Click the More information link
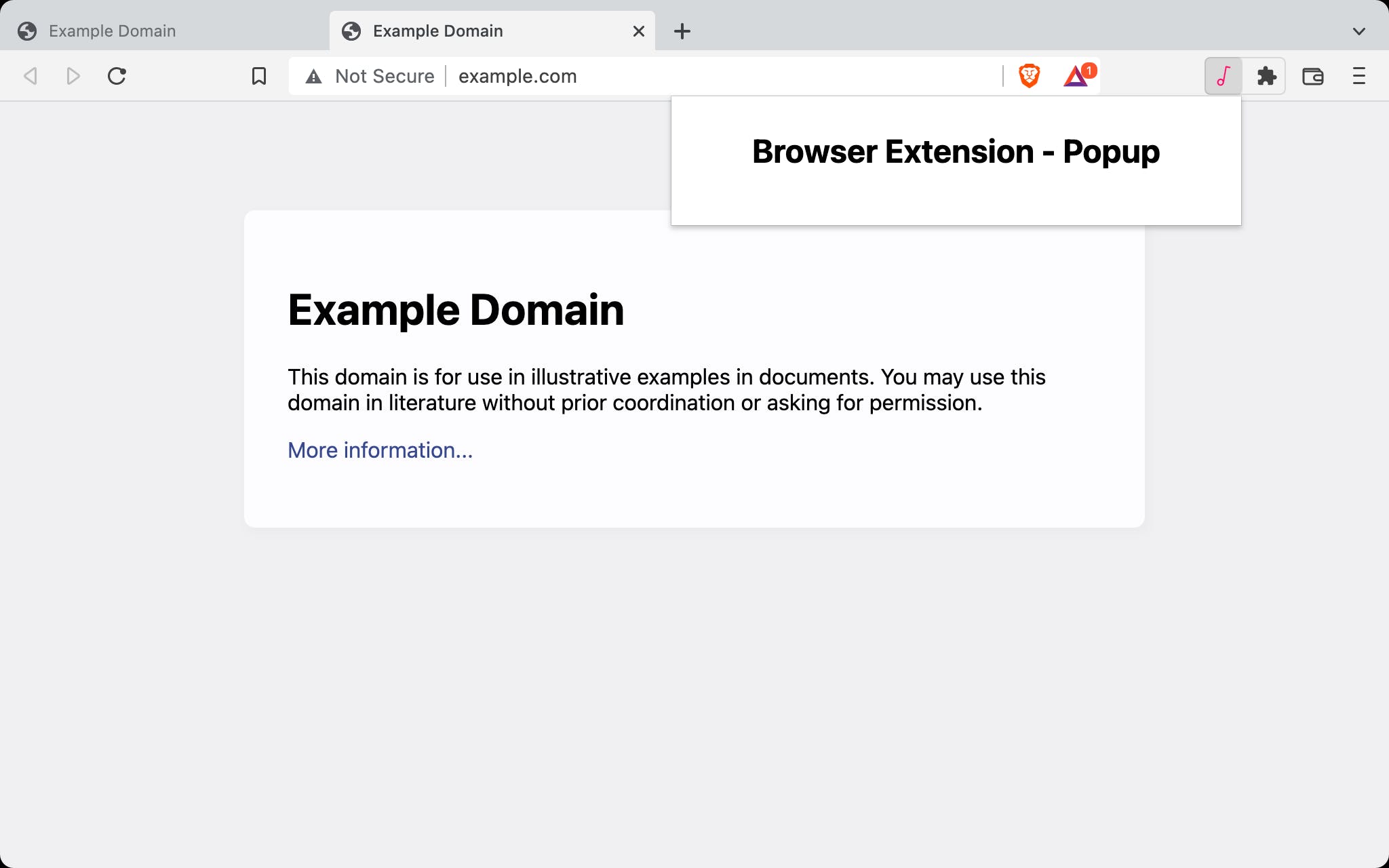Screen dimensions: 1389x868 pyautogui.click(x=380, y=450)
